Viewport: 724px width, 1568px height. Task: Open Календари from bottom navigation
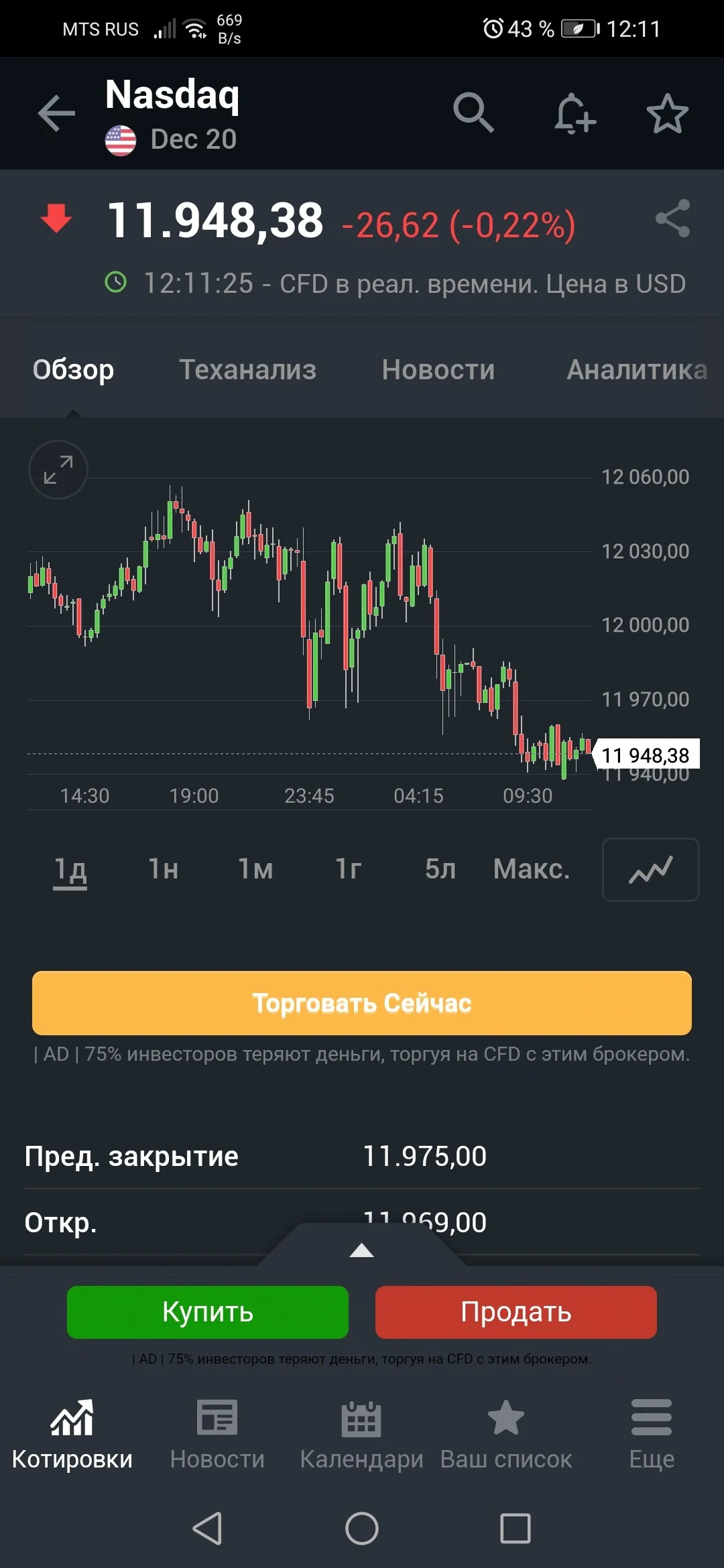[361, 1434]
